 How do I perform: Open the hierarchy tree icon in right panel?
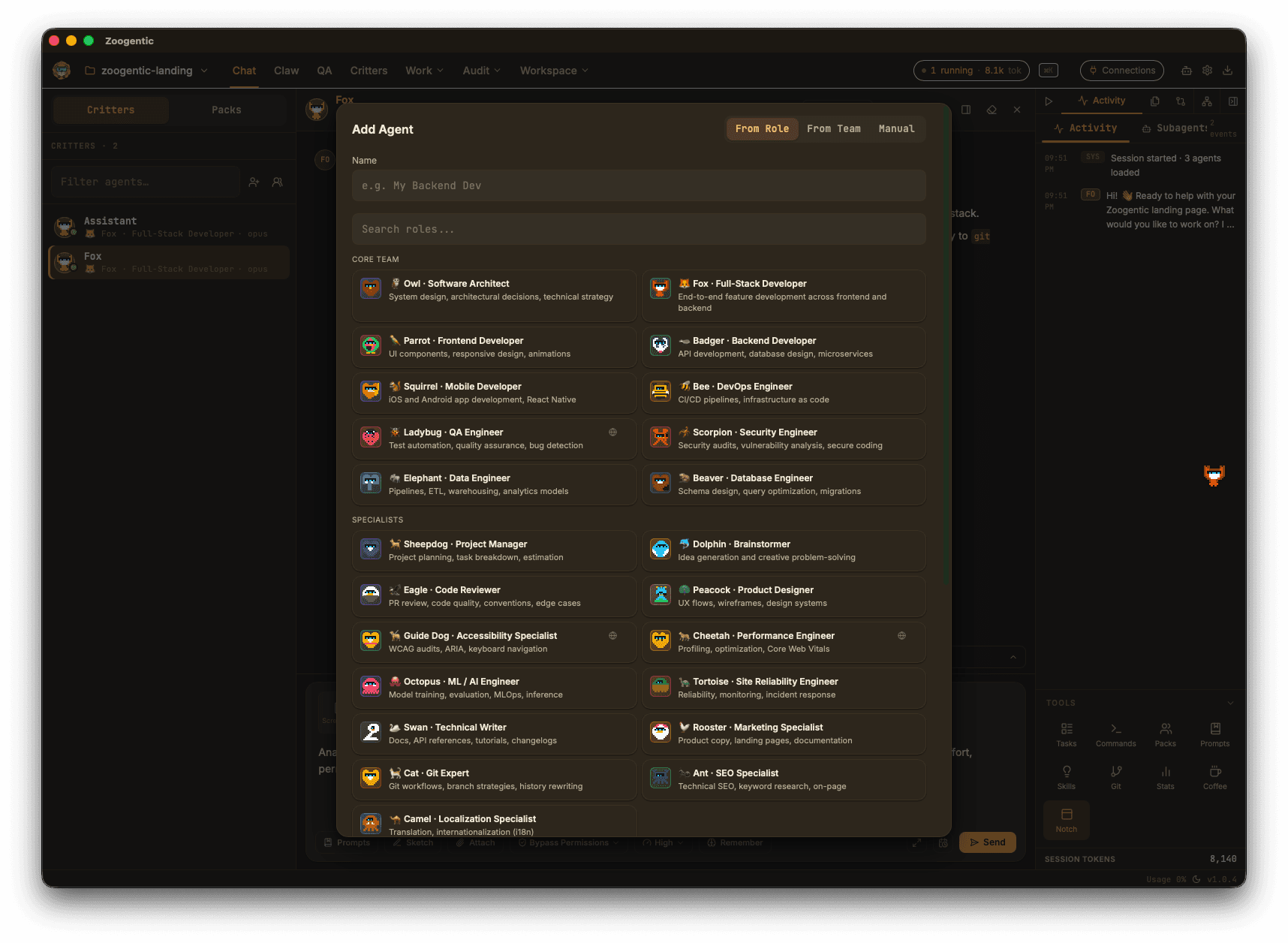coord(1207,101)
